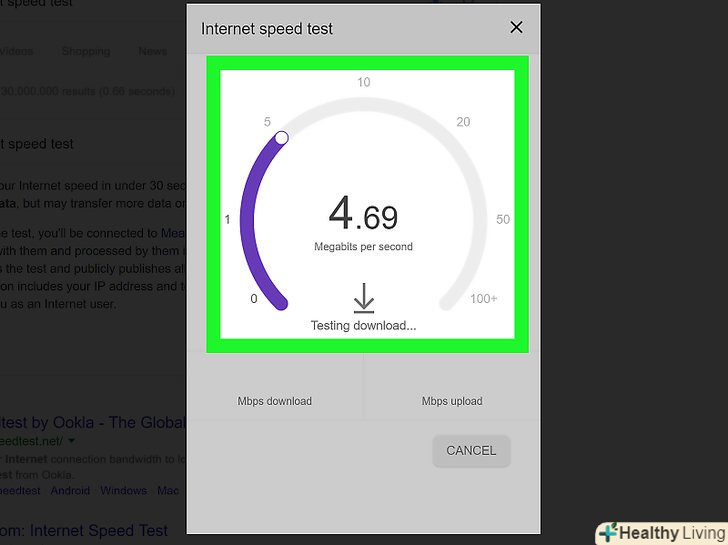
Task: Click the Internet Speed Test result link
Action: [x=84, y=531]
